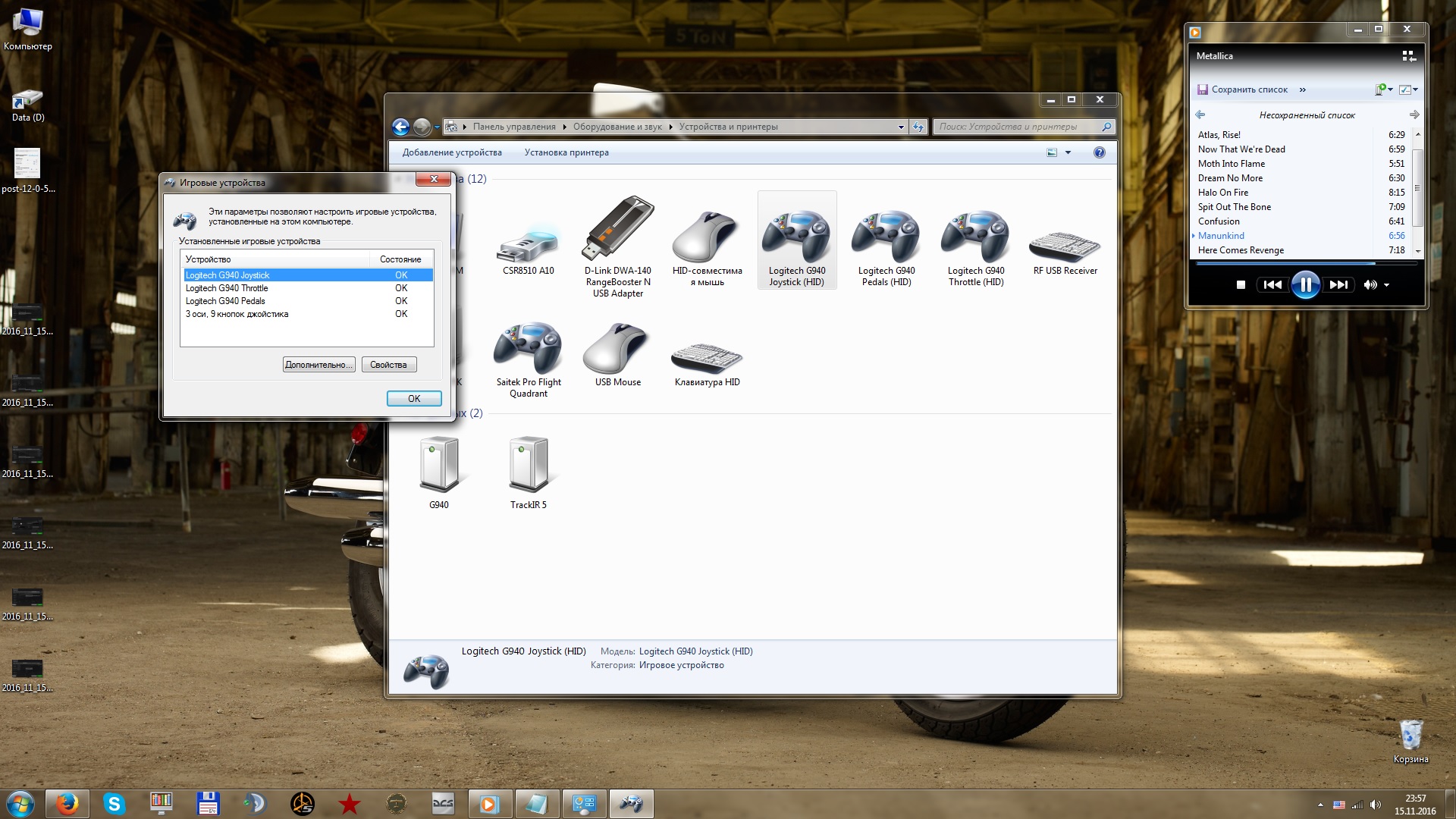
Task: Stop playback in the media player
Action: pos(1241,285)
